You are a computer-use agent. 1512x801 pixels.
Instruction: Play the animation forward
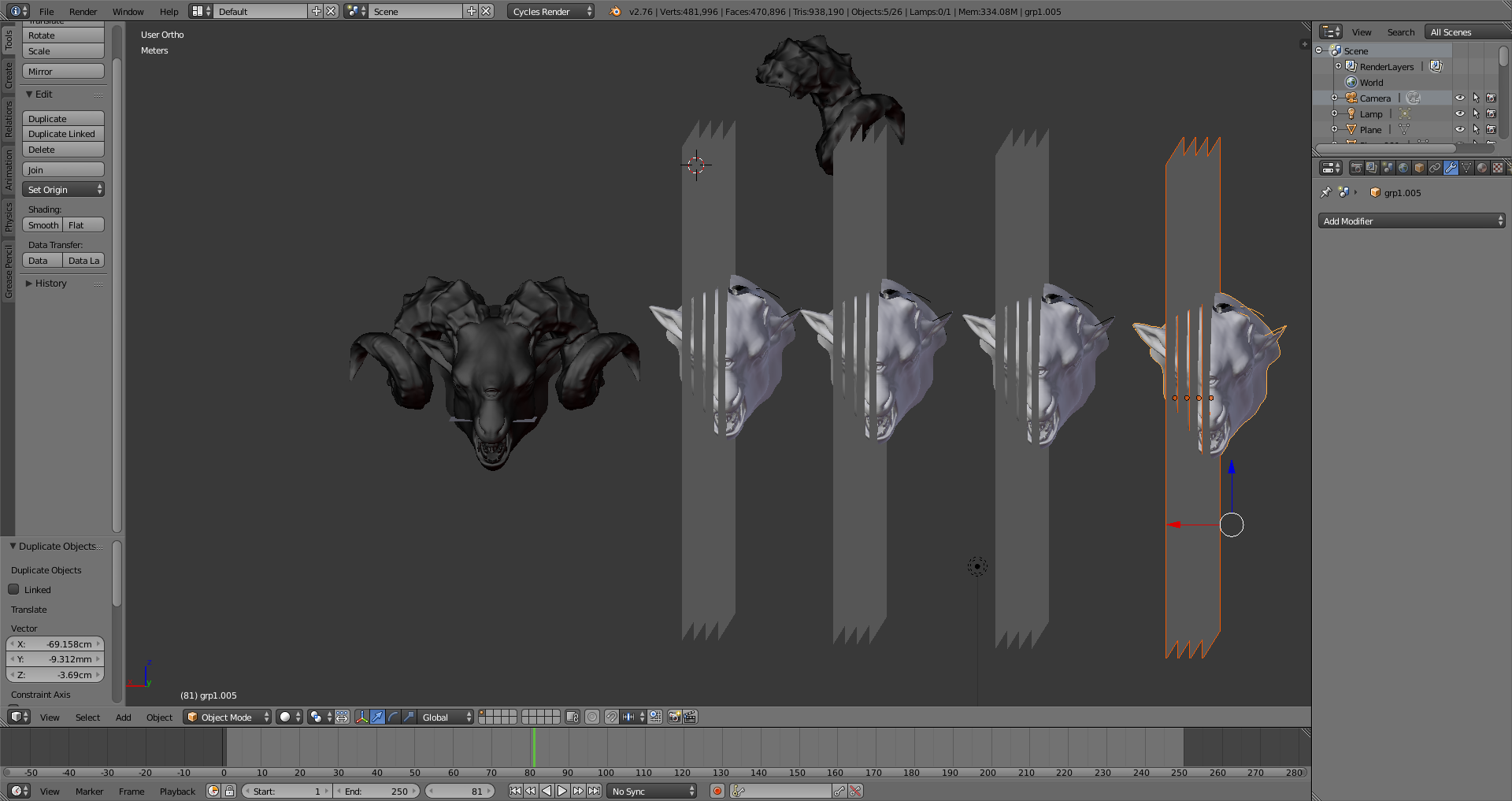562,791
